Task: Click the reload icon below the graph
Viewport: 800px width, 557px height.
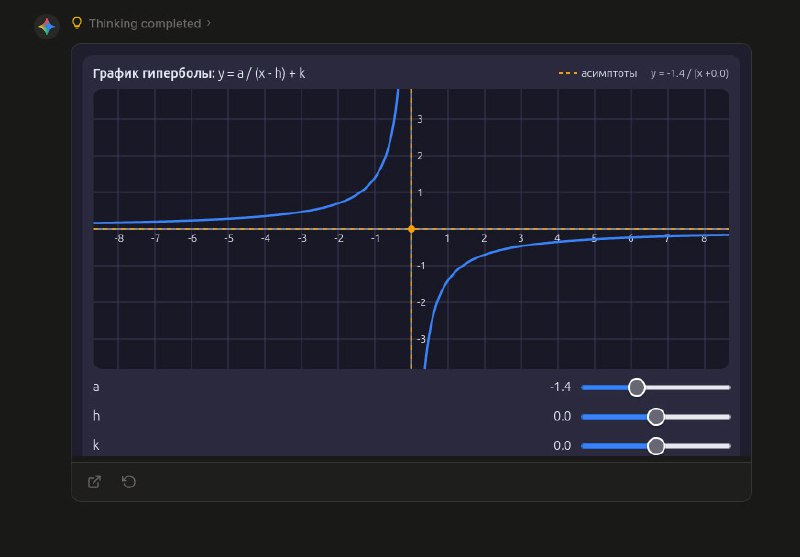Action: pyautogui.click(x=129, y=482)
